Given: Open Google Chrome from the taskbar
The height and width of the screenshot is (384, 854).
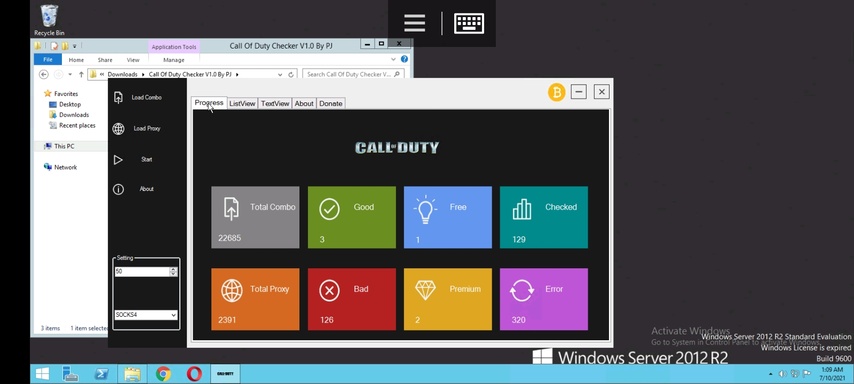Looking at the screenshot, I should pyautogui.click(x=163, y=374).
